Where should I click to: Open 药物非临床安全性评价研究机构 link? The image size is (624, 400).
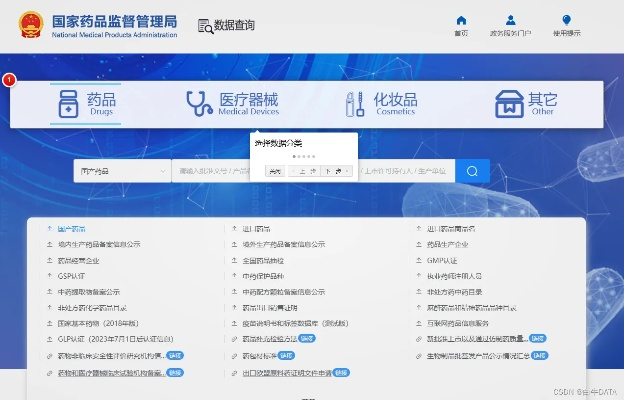(111, 356)
